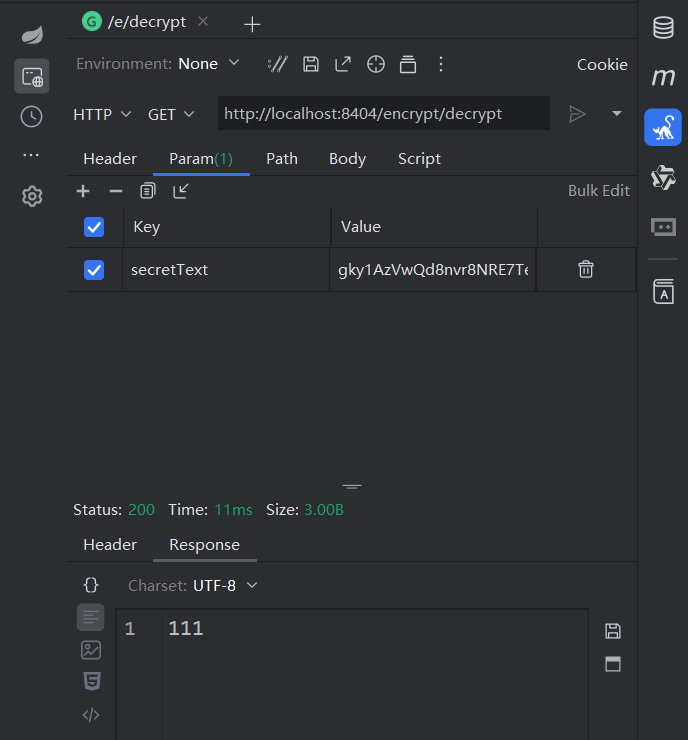Open the request history clock icon

pyautogui.click(x=32, y=117)
